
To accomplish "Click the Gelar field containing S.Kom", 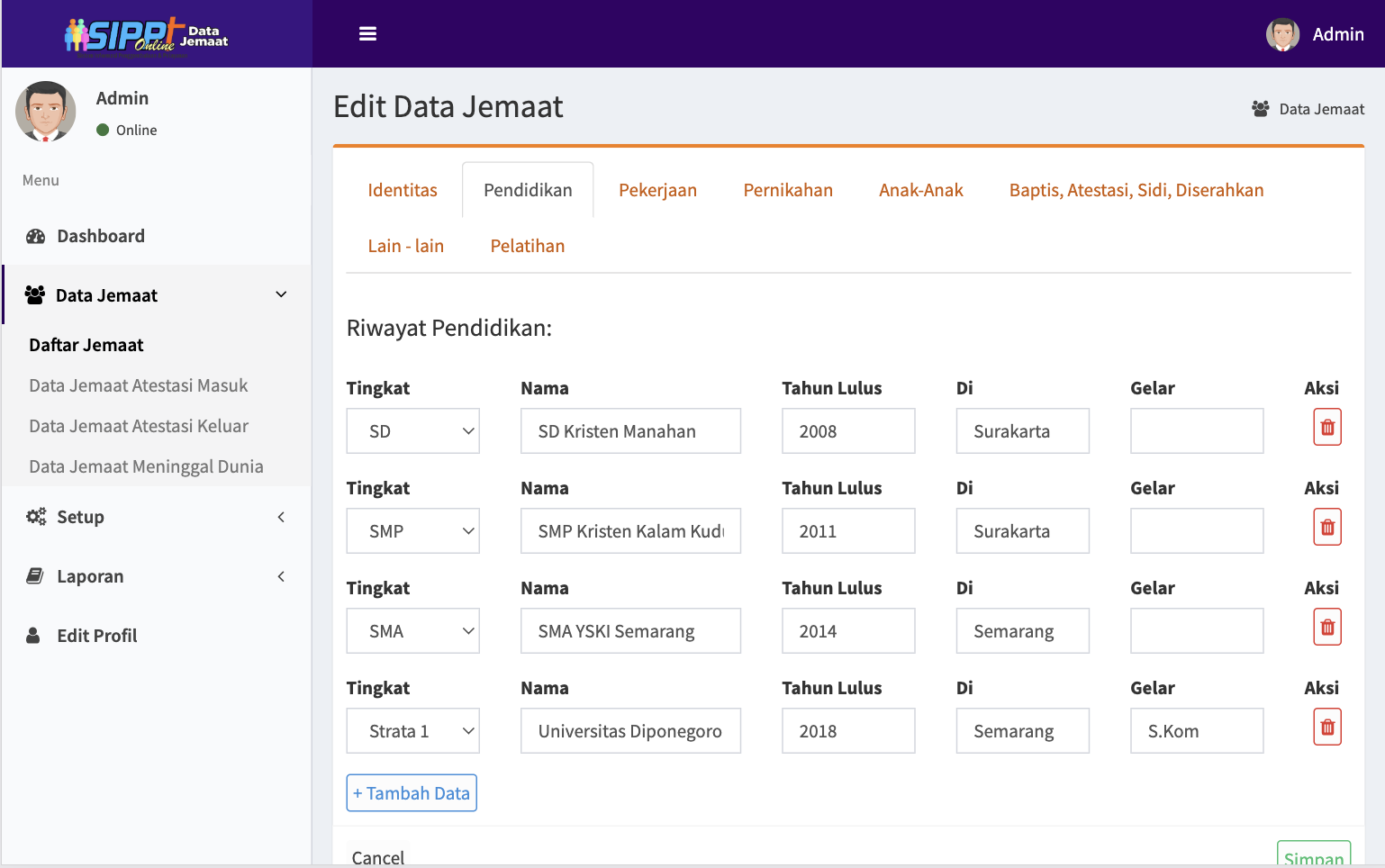I will (x=1196, y=731).
